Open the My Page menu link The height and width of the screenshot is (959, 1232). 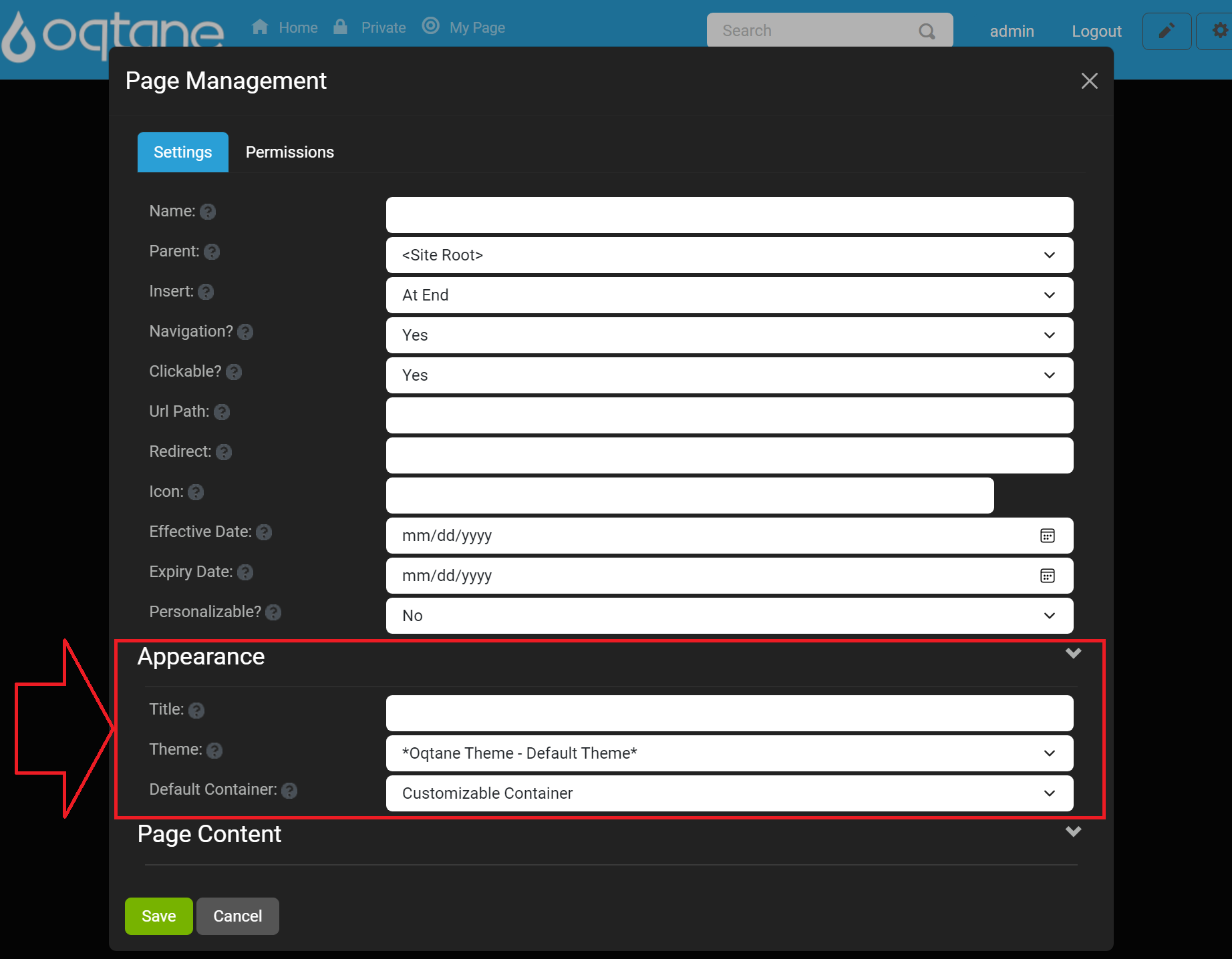(x=477, y=27)
